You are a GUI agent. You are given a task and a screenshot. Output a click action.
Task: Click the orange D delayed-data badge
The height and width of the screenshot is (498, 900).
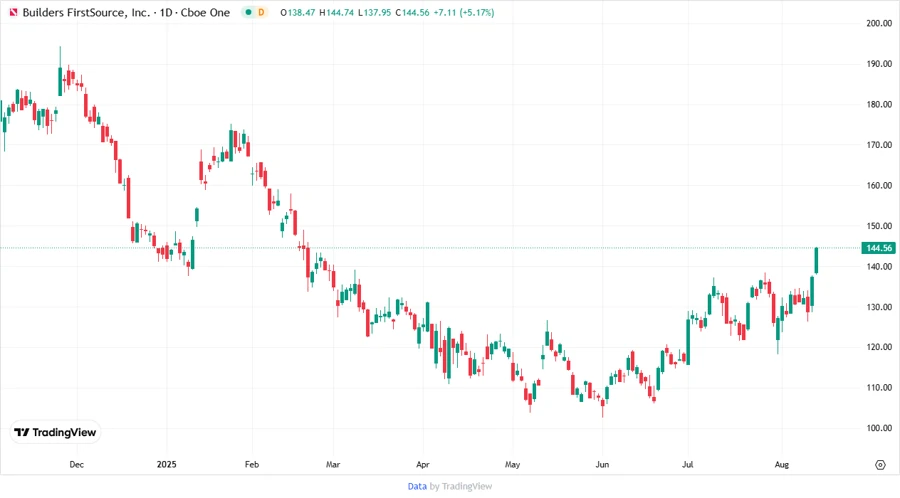click(x=261, y=12)
